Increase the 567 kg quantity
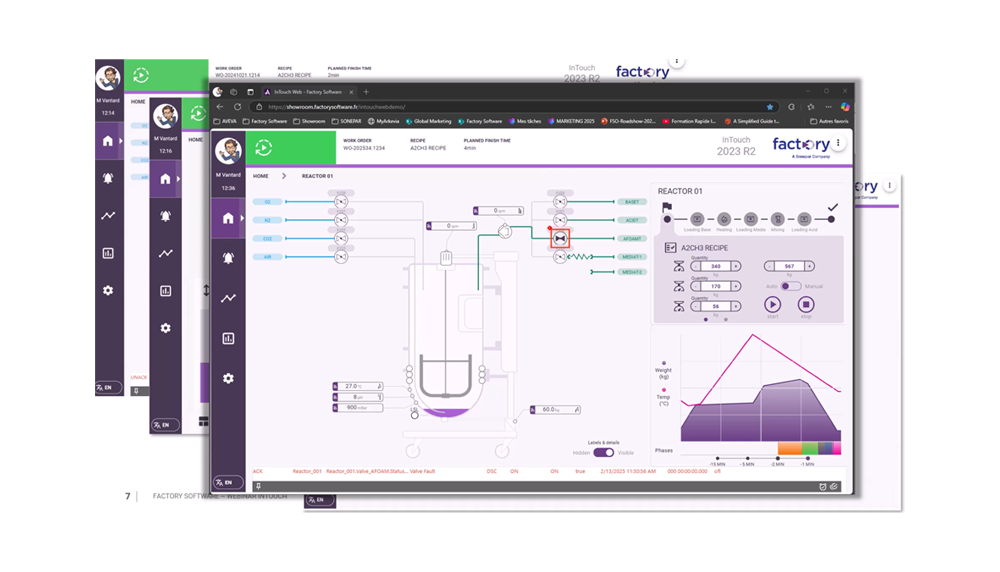This screenshot has height=572, width=1000. click(809, 267)
